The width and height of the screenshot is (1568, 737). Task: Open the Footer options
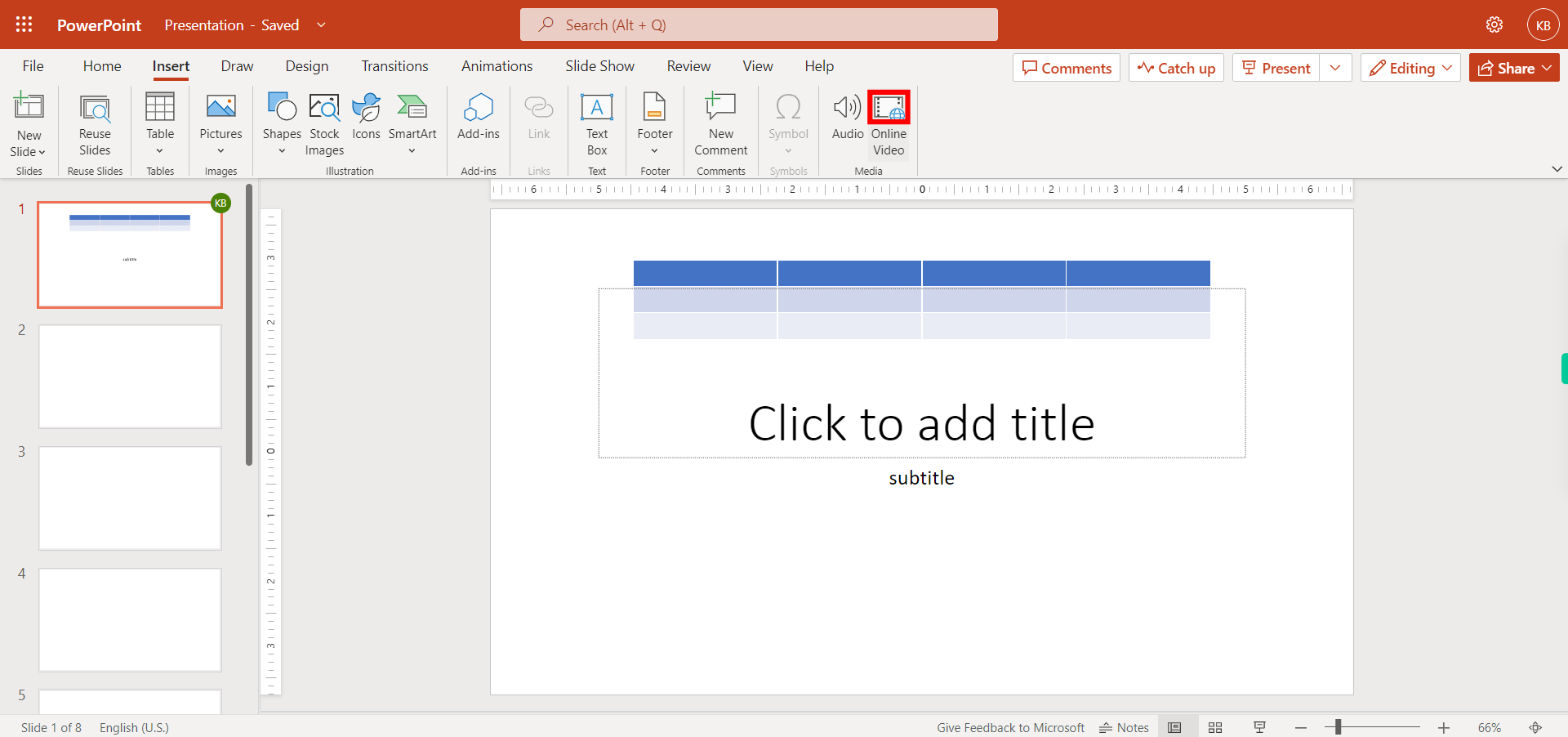point(655,123)
